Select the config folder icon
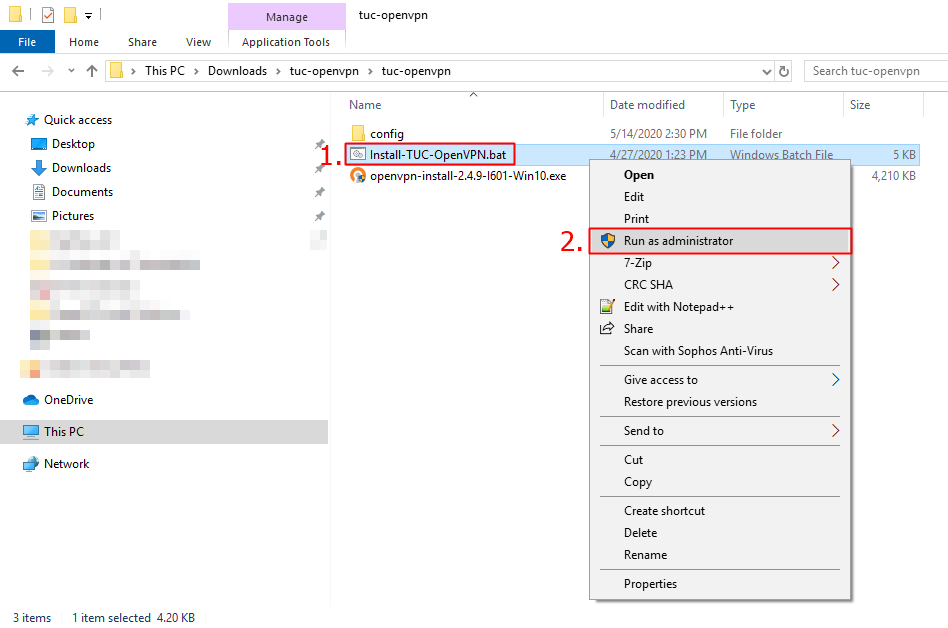This screenshot has height=628, width=948. tap(359, 133)
